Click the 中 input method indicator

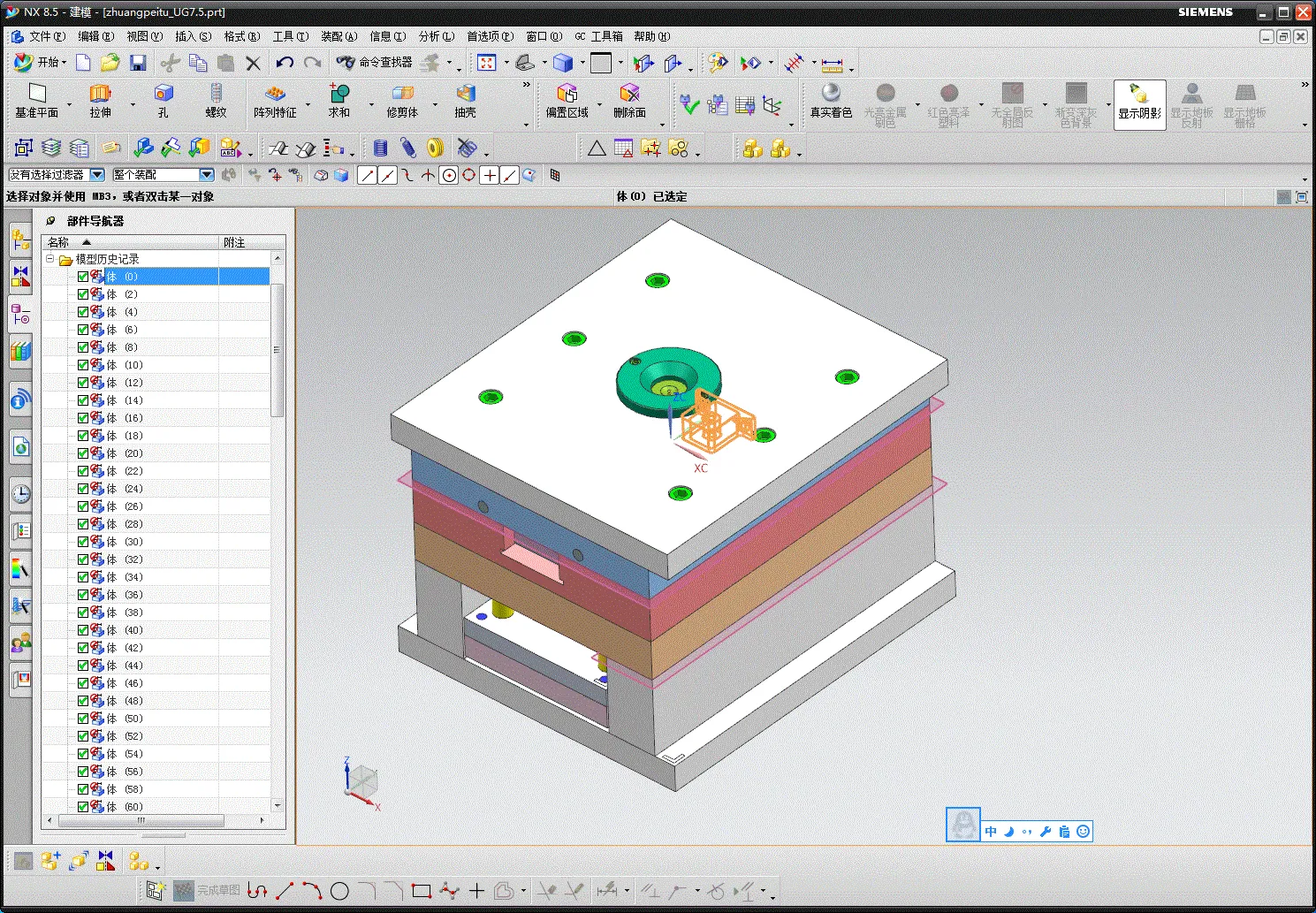pyautogui.click(x=991, y=832)
